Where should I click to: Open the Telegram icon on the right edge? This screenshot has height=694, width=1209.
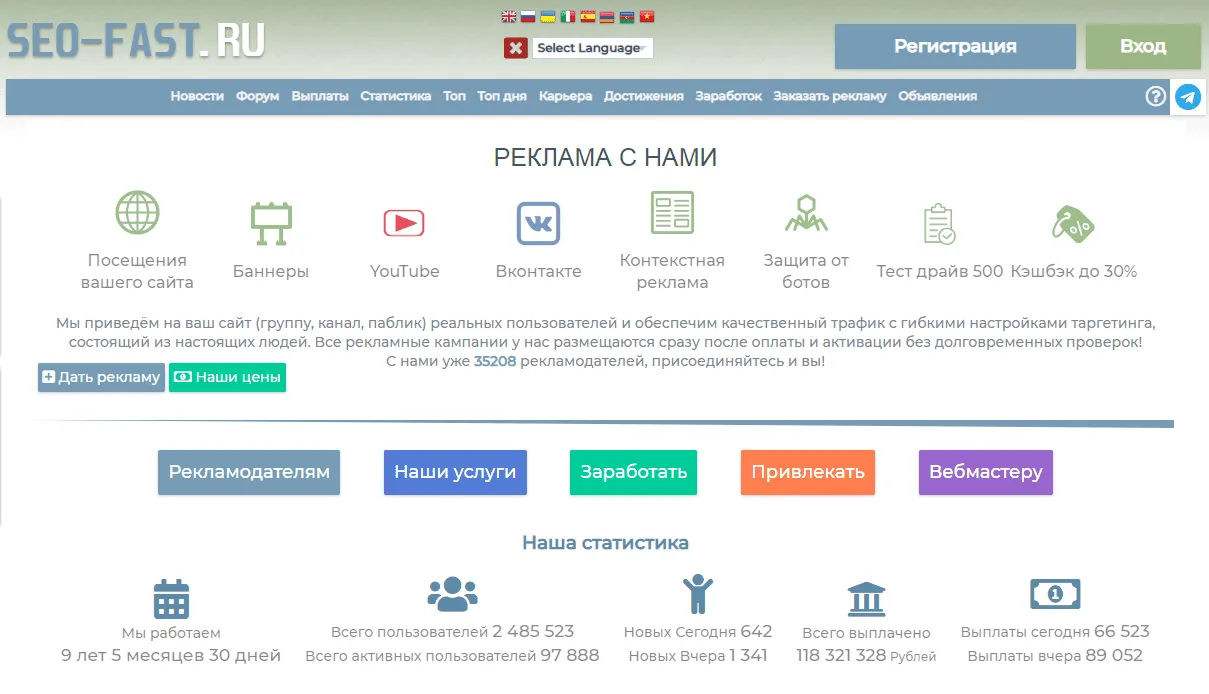pos(1188,97)
